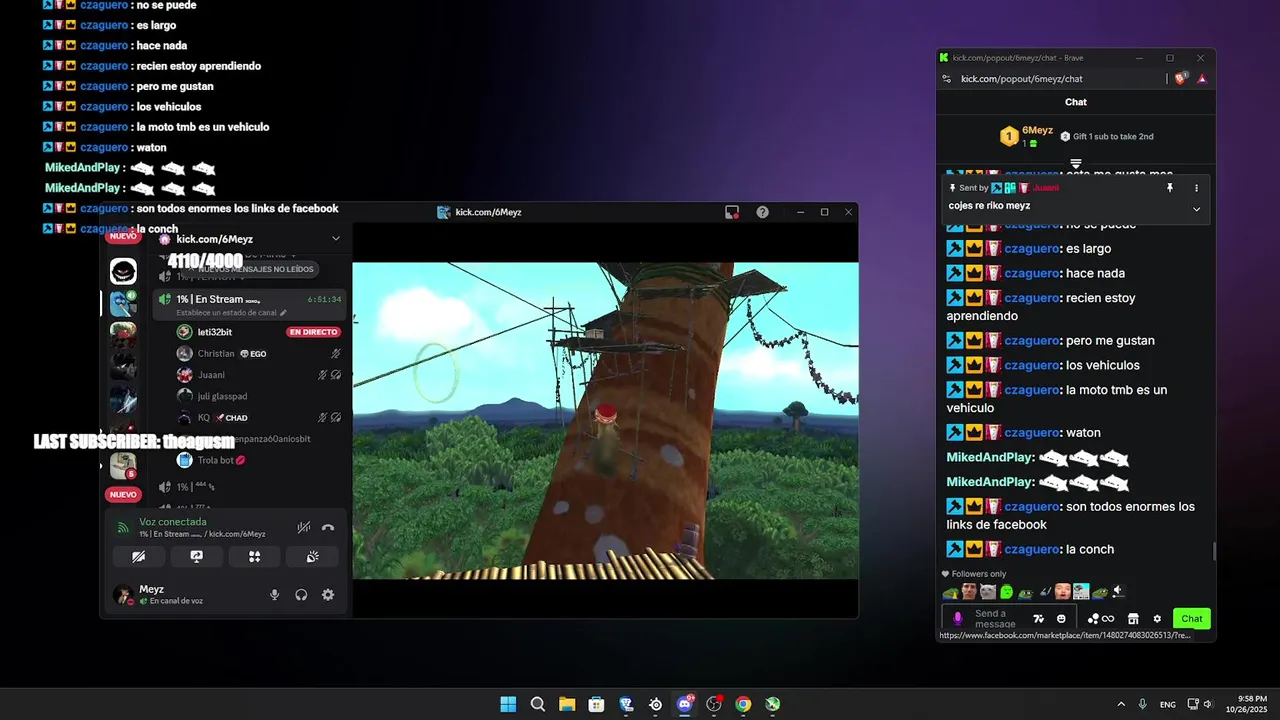This screenshot has height=720, width=1280.
Task: Click 'NUEVOS MENSAJES NO LEÍDOS' pill
Action: [x=255, y=269]
